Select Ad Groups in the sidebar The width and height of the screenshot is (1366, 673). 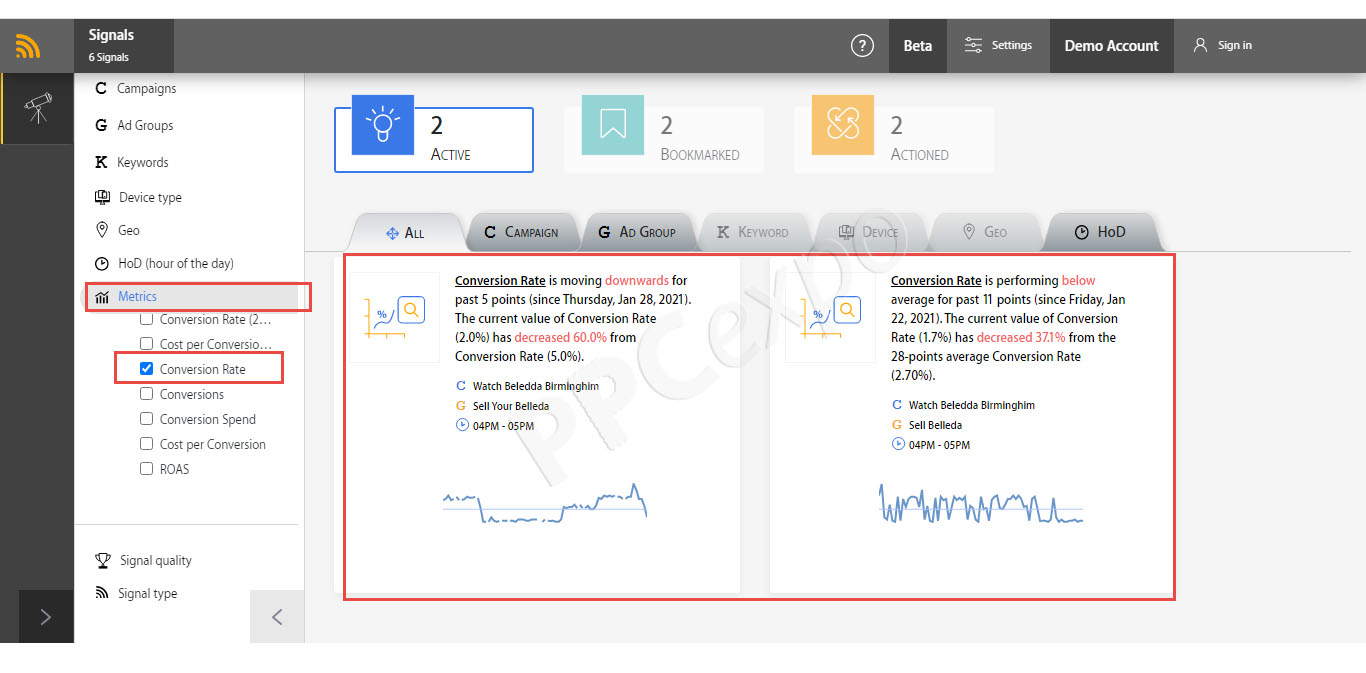[x=145, y=125]
